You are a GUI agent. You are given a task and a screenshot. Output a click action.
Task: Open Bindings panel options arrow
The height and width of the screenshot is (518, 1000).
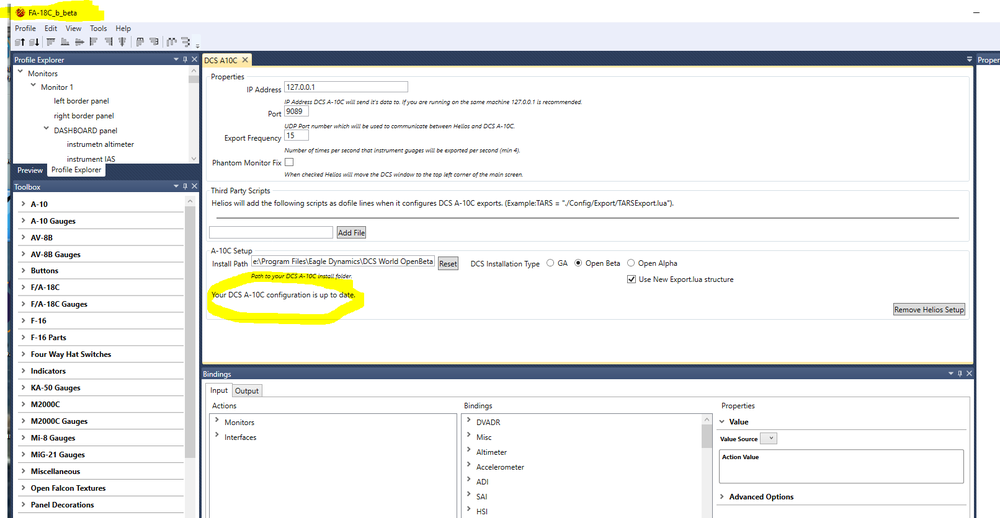(952, 374)
